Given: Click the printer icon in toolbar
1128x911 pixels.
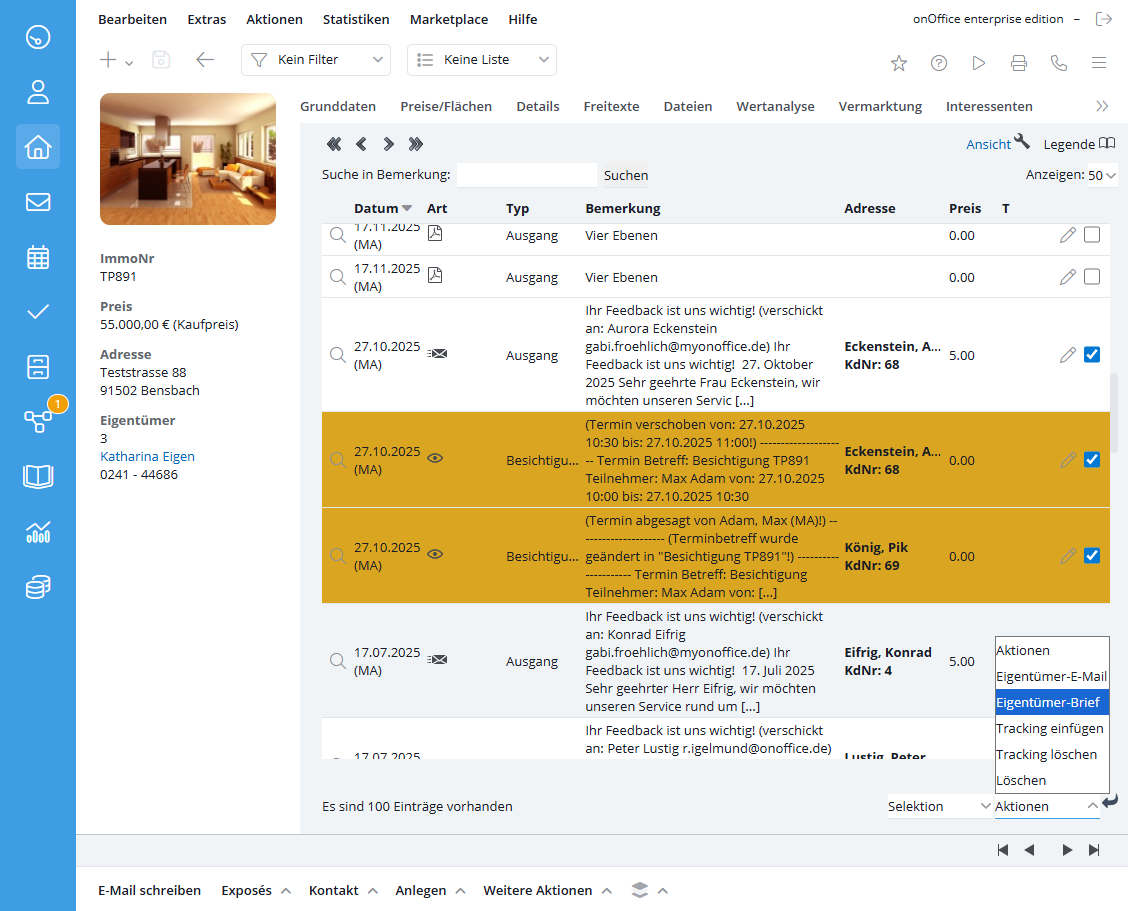Looking at the screenshot, I should (1019, 63).
